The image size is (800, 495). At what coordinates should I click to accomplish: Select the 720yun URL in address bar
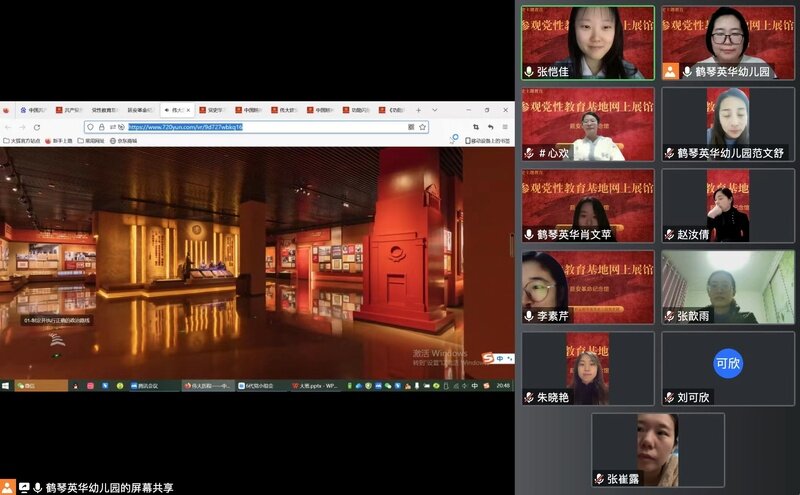[x=185, y=127]
